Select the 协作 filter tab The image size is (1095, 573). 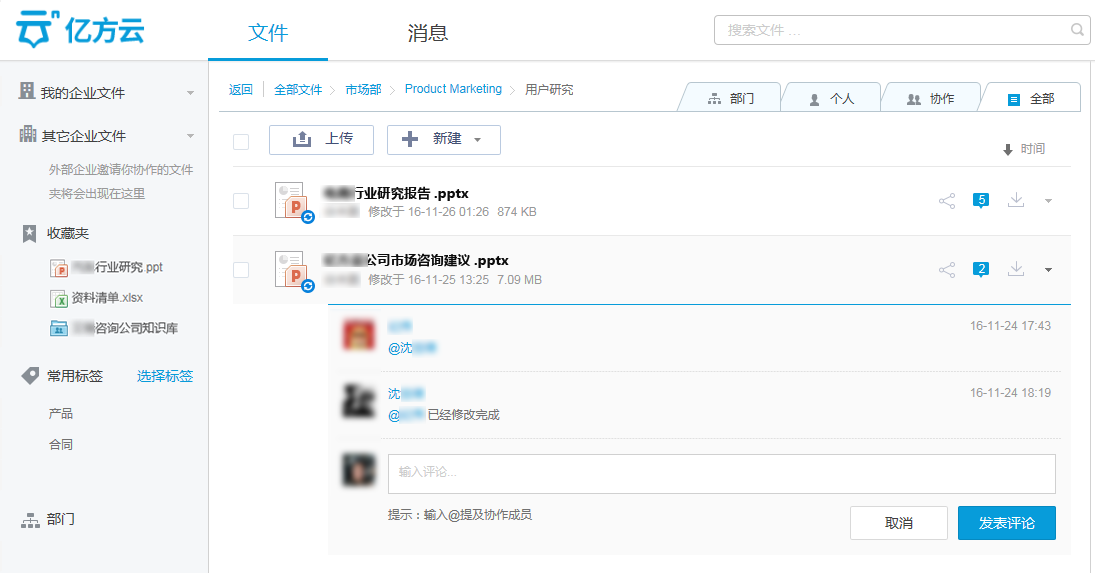pos(930,98)
